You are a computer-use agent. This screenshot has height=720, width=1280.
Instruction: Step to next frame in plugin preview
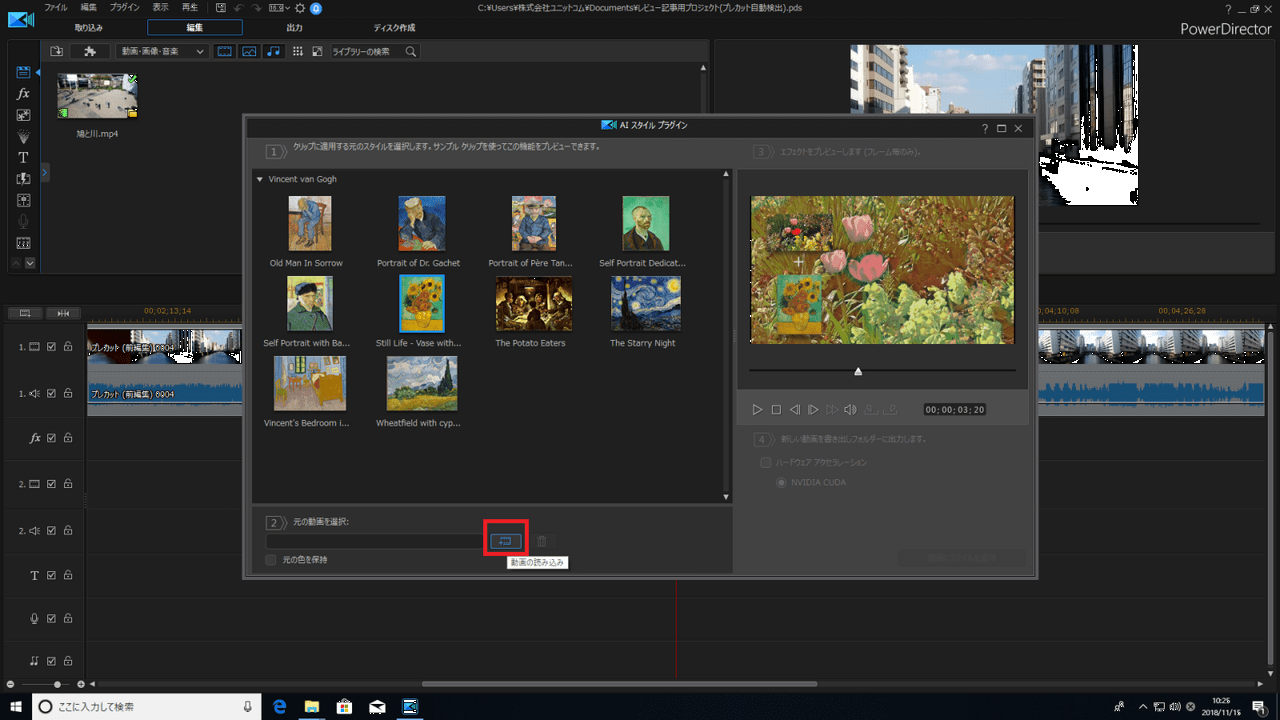[813, 409]
